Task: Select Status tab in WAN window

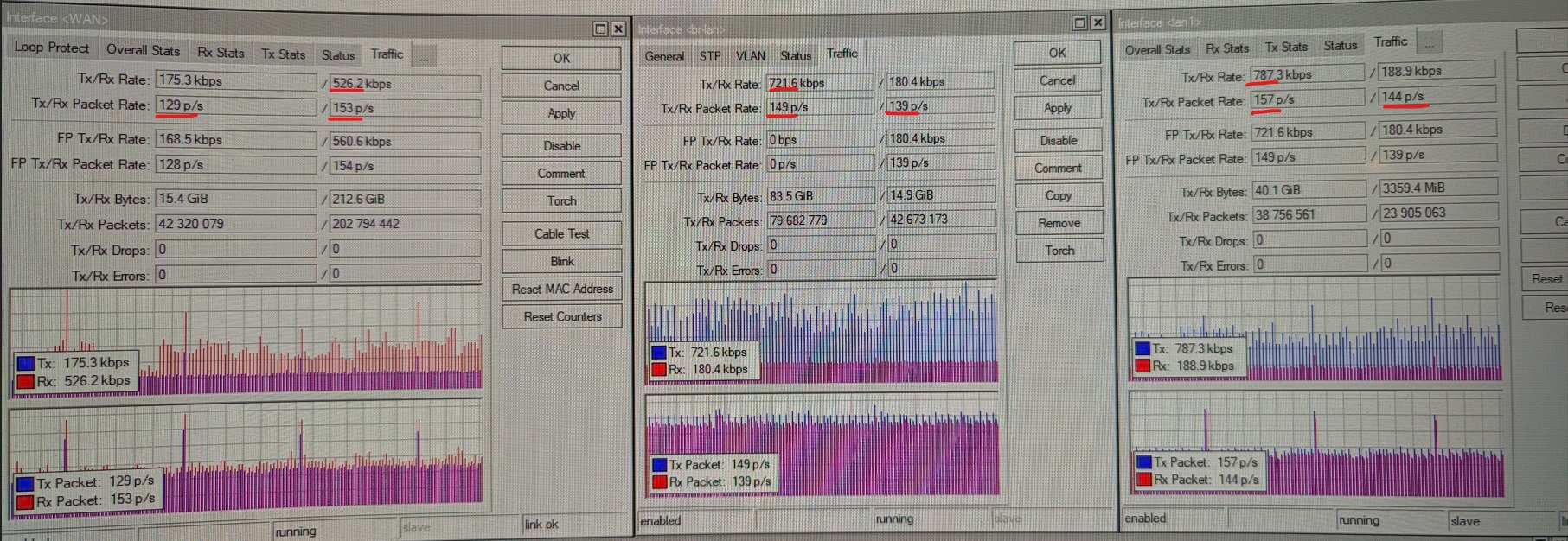Action: [x=338, y=54]
